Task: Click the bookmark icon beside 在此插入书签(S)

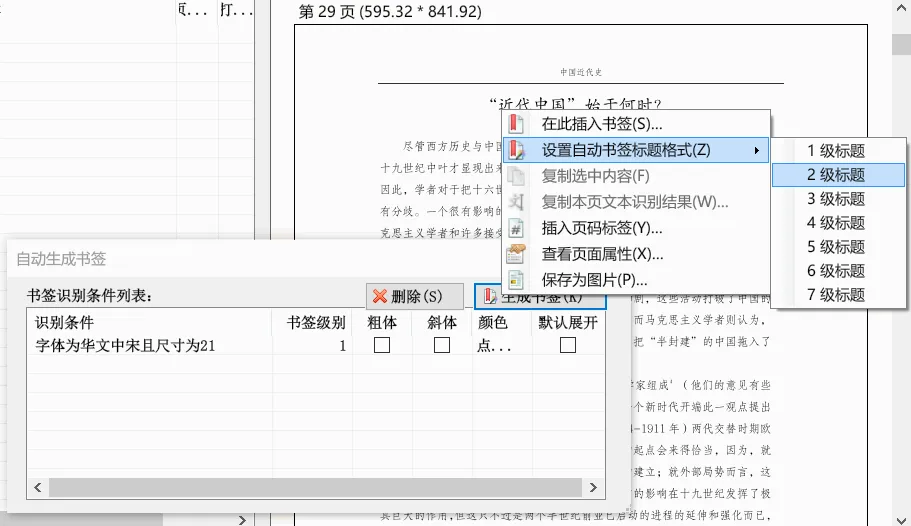Action: (515, 124)
